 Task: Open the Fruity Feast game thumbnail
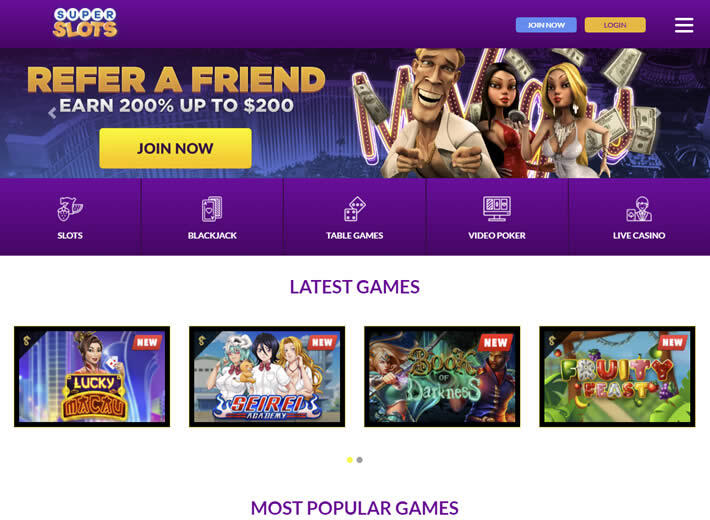pyautogui.click(x=617, y=376)
